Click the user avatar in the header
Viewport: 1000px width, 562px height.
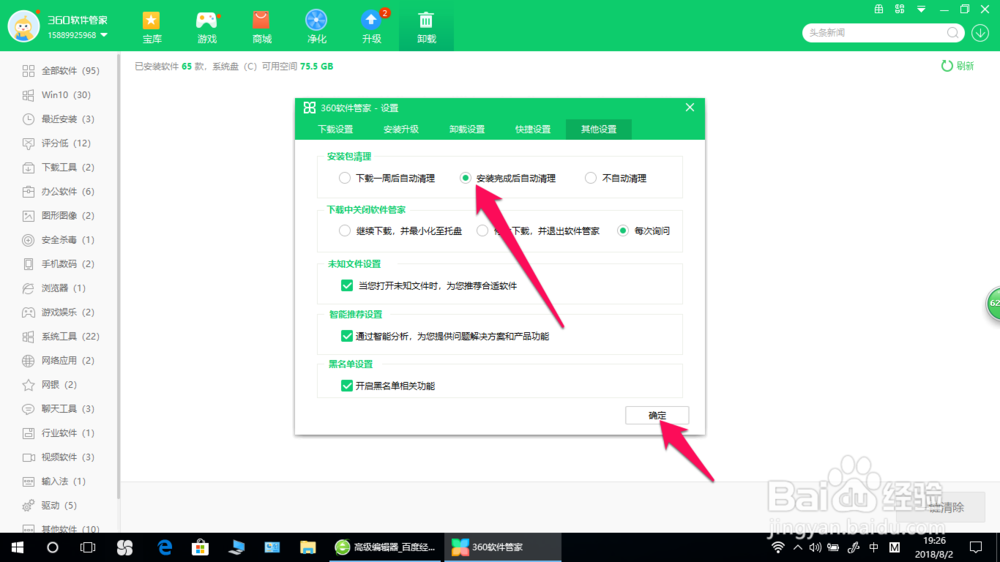coord(24,26)
